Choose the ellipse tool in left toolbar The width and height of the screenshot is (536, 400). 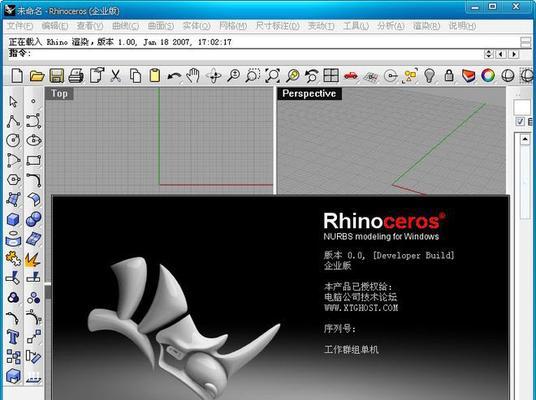(34, 140)
